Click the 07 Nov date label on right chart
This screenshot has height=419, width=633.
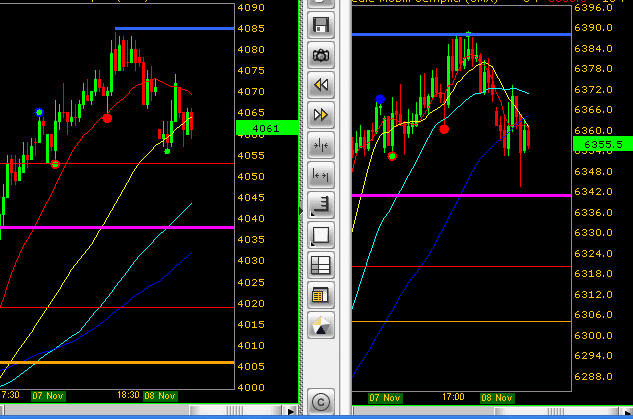point(385,398)
